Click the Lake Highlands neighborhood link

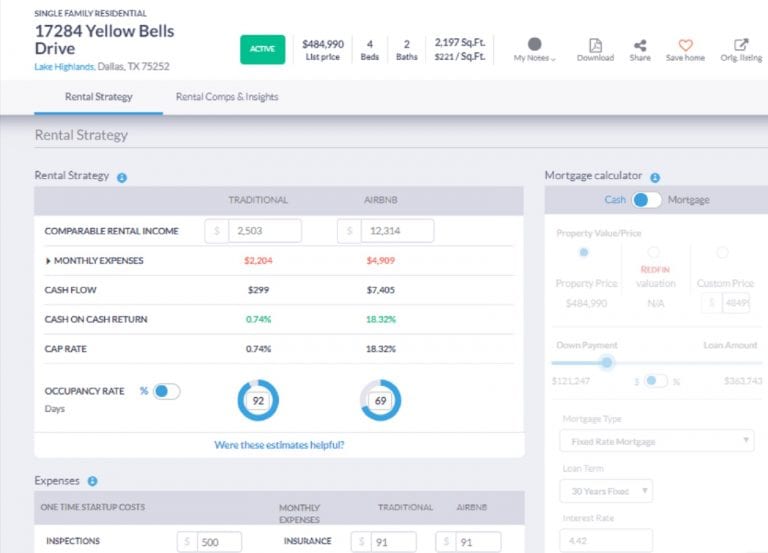pos(65,67)
